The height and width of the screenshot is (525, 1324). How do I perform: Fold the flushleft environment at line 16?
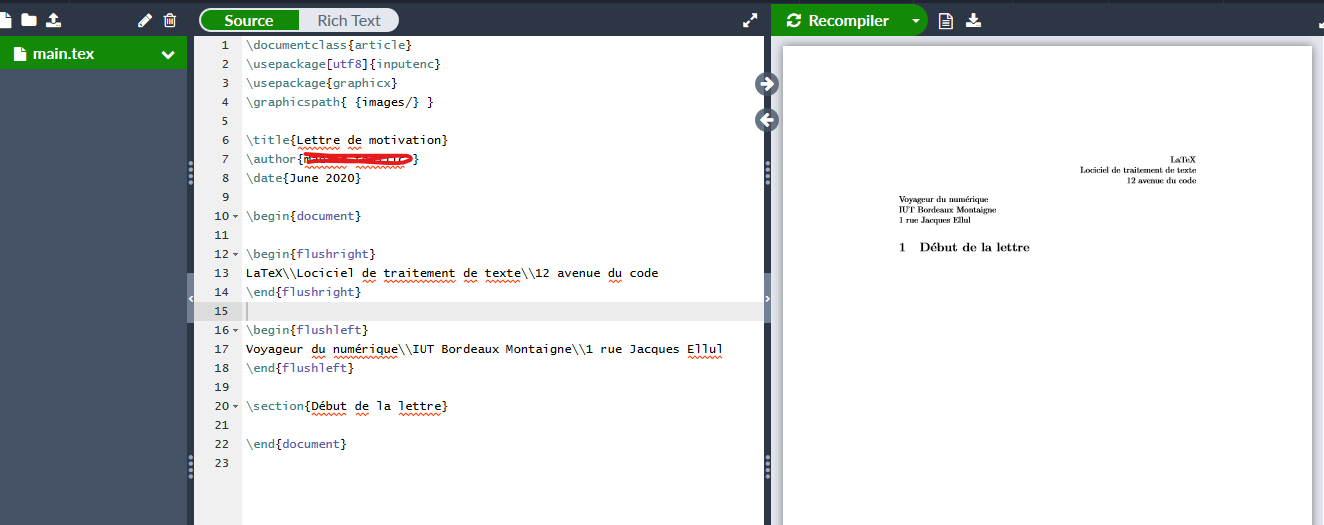(x=235, y=330)
